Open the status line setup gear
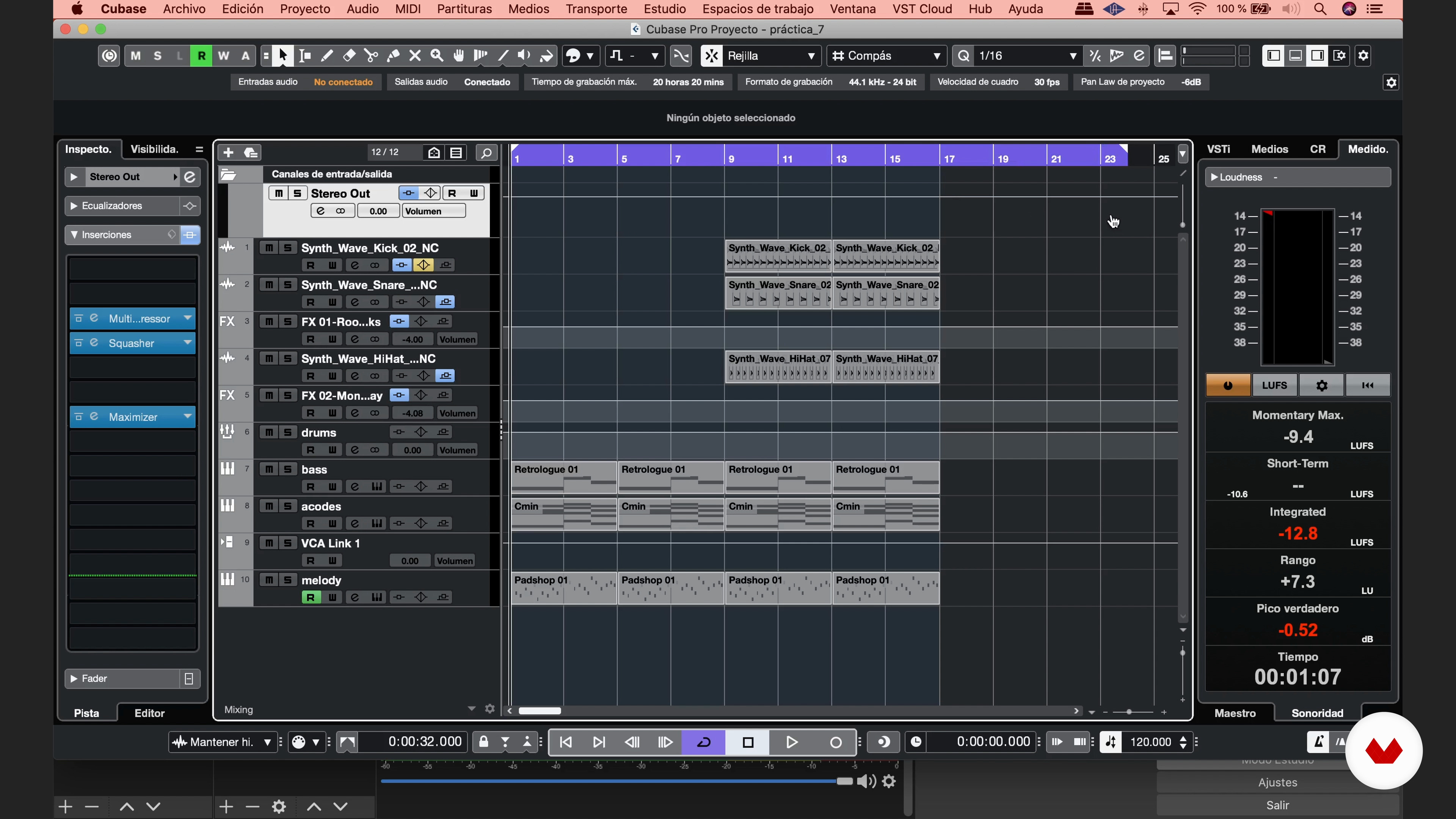Viewport: 1456px width, 819px height. pos(1392,83)
